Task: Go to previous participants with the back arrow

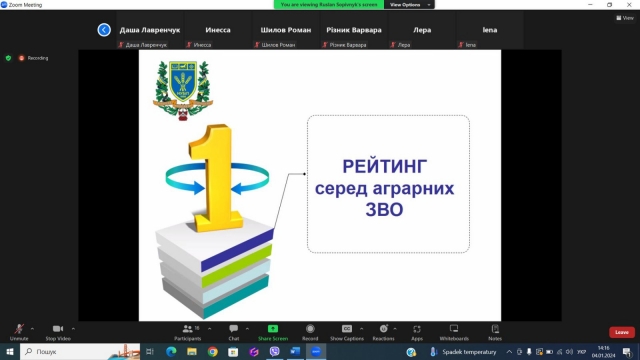Action: pyautogui.click(x=104, y=30)
